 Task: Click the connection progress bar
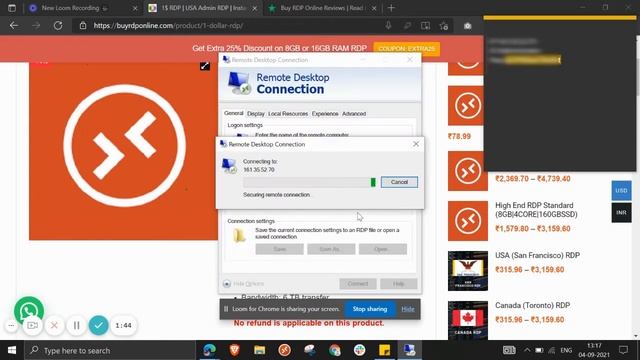click(x=309, y=182)
